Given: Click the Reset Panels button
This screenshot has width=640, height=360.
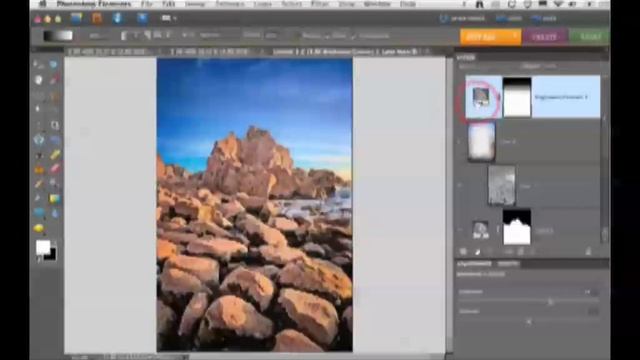Looking at the screenshot, I should coord(463,19).
